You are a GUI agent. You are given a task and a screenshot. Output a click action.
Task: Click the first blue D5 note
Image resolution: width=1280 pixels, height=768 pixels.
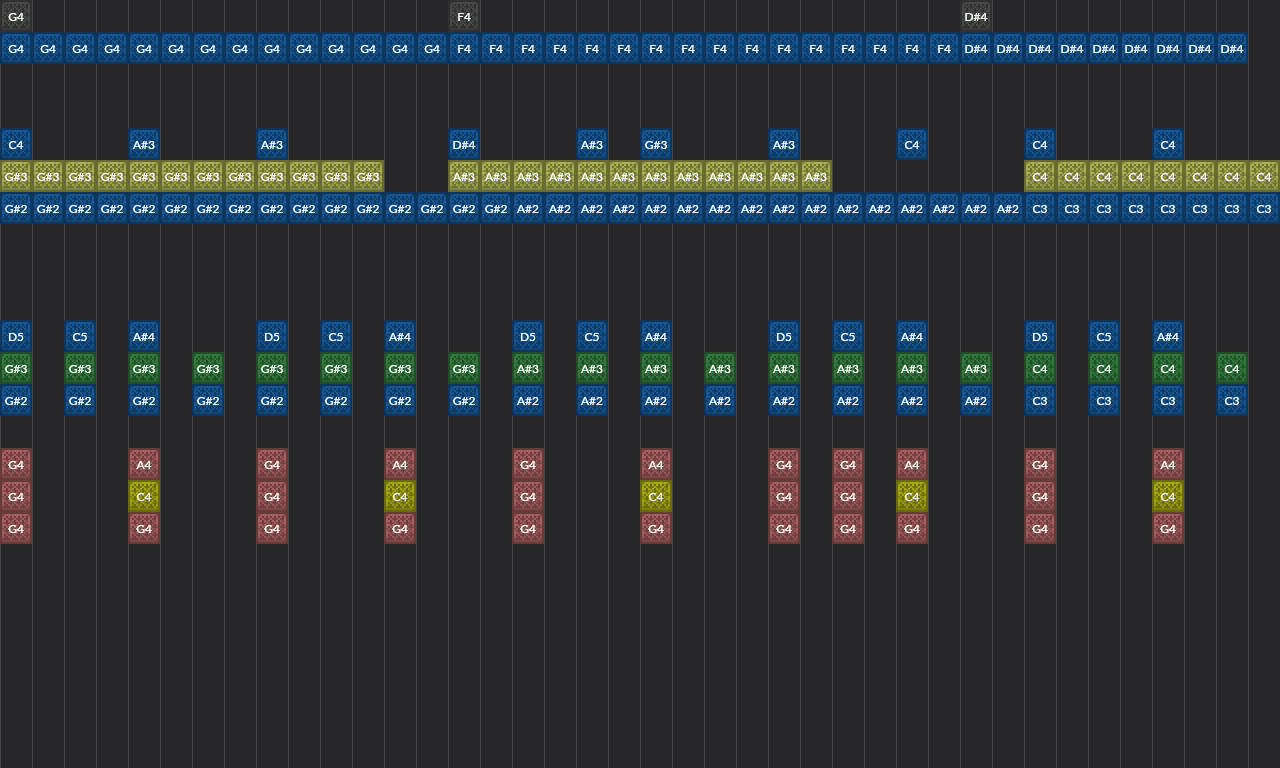[16, 337]
